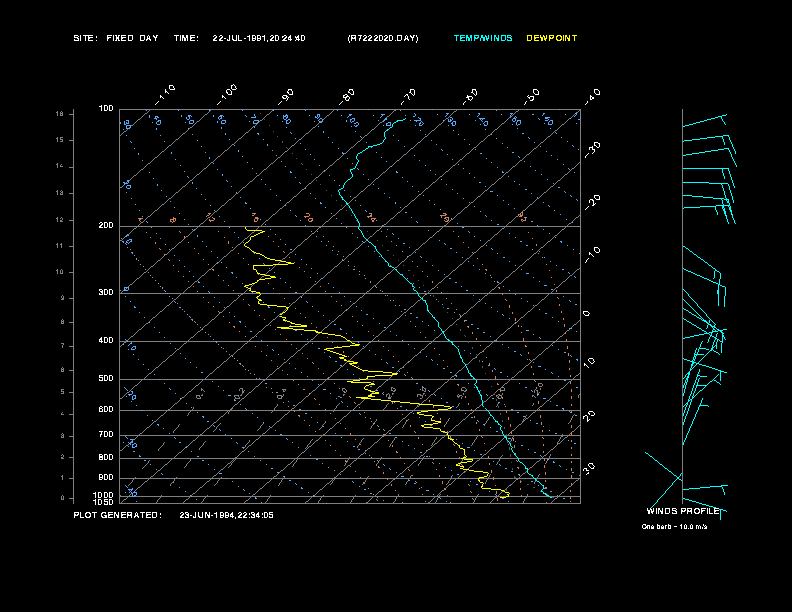Click the 16 km height axis label
The image size is (792, 612).
pos(60,114)
